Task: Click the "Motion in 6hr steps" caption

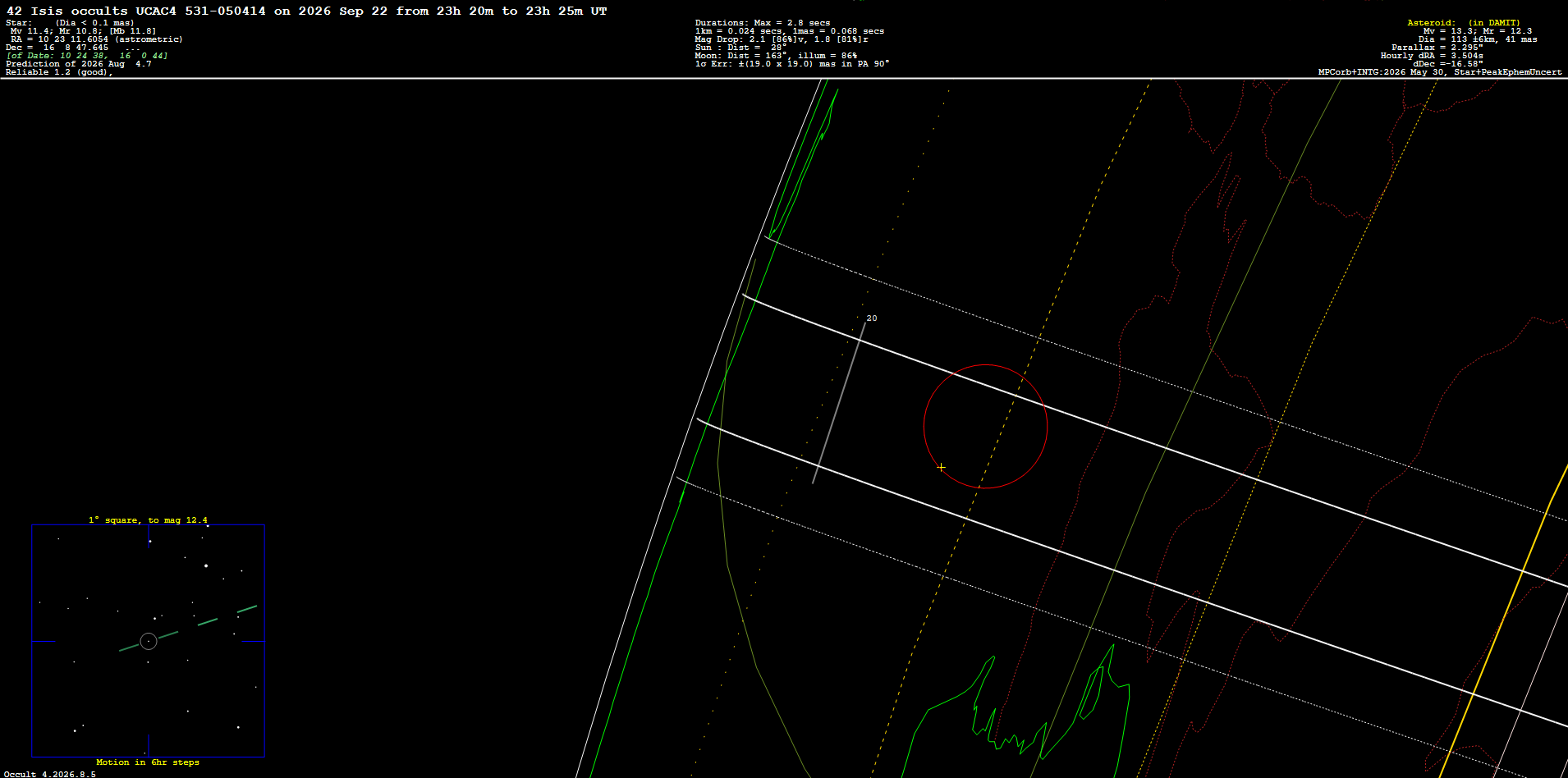Action: (148, 762)
